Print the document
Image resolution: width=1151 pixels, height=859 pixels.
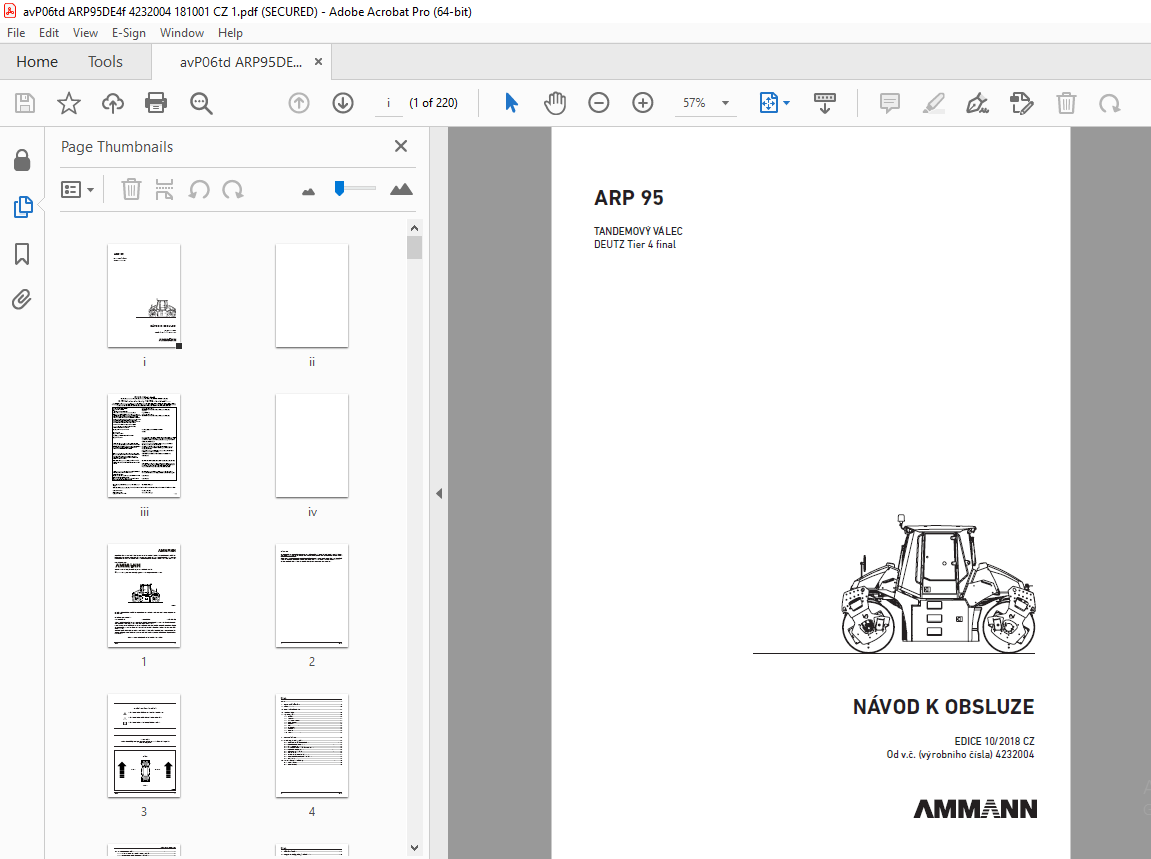[156, 103]
